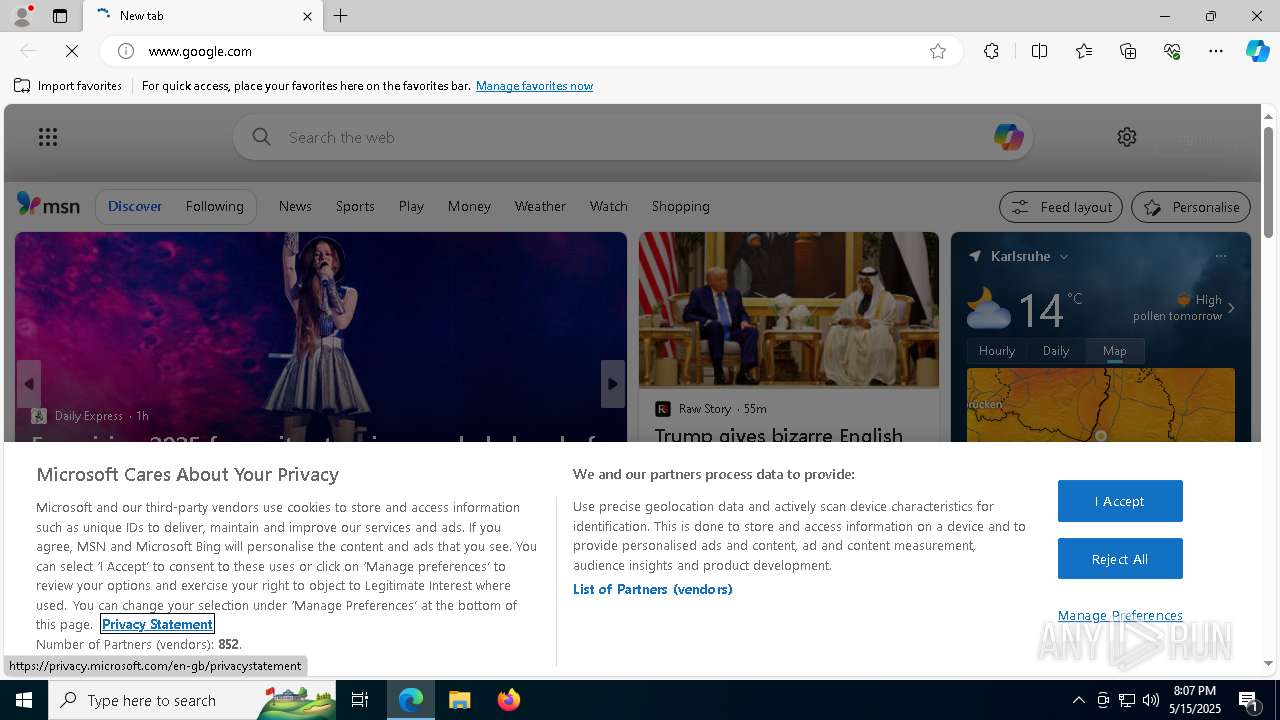The height and width of the screenshot is (720, 1280).
Task: Open the tab actions menu icon
Action: coord(60,16)
